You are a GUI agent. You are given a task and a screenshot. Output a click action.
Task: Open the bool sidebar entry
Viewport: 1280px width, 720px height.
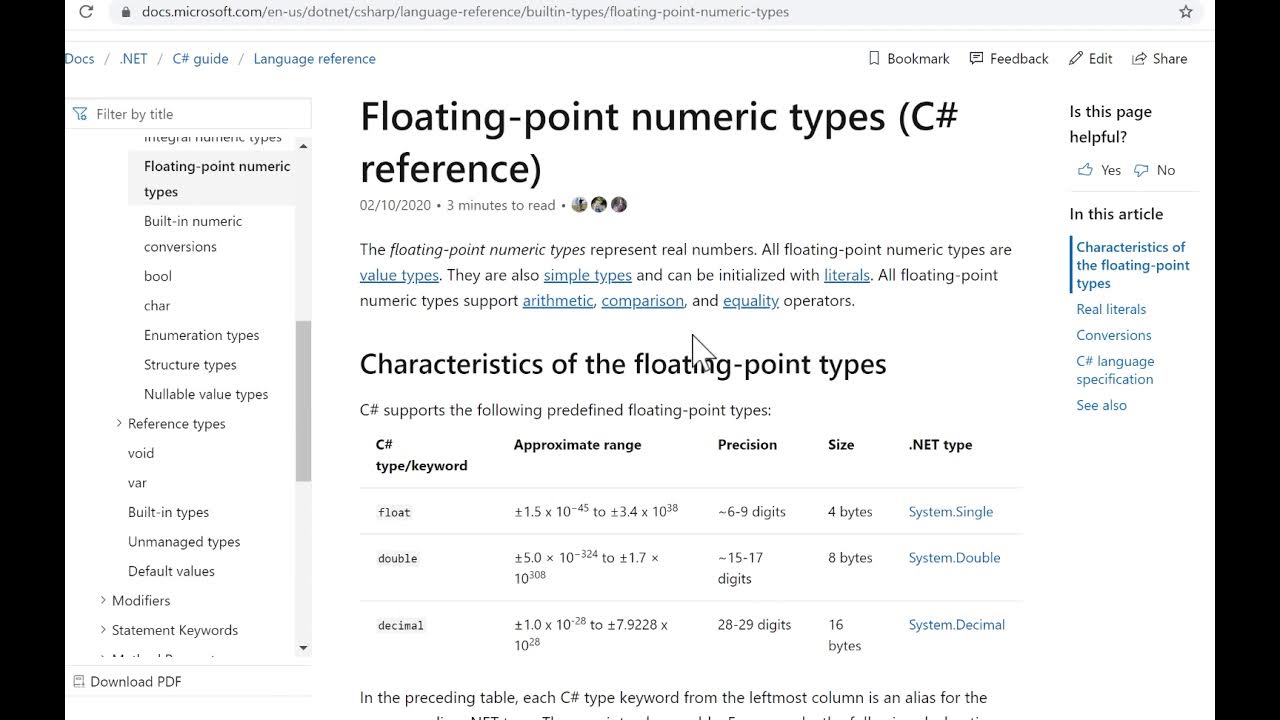(x=158, y=276)
